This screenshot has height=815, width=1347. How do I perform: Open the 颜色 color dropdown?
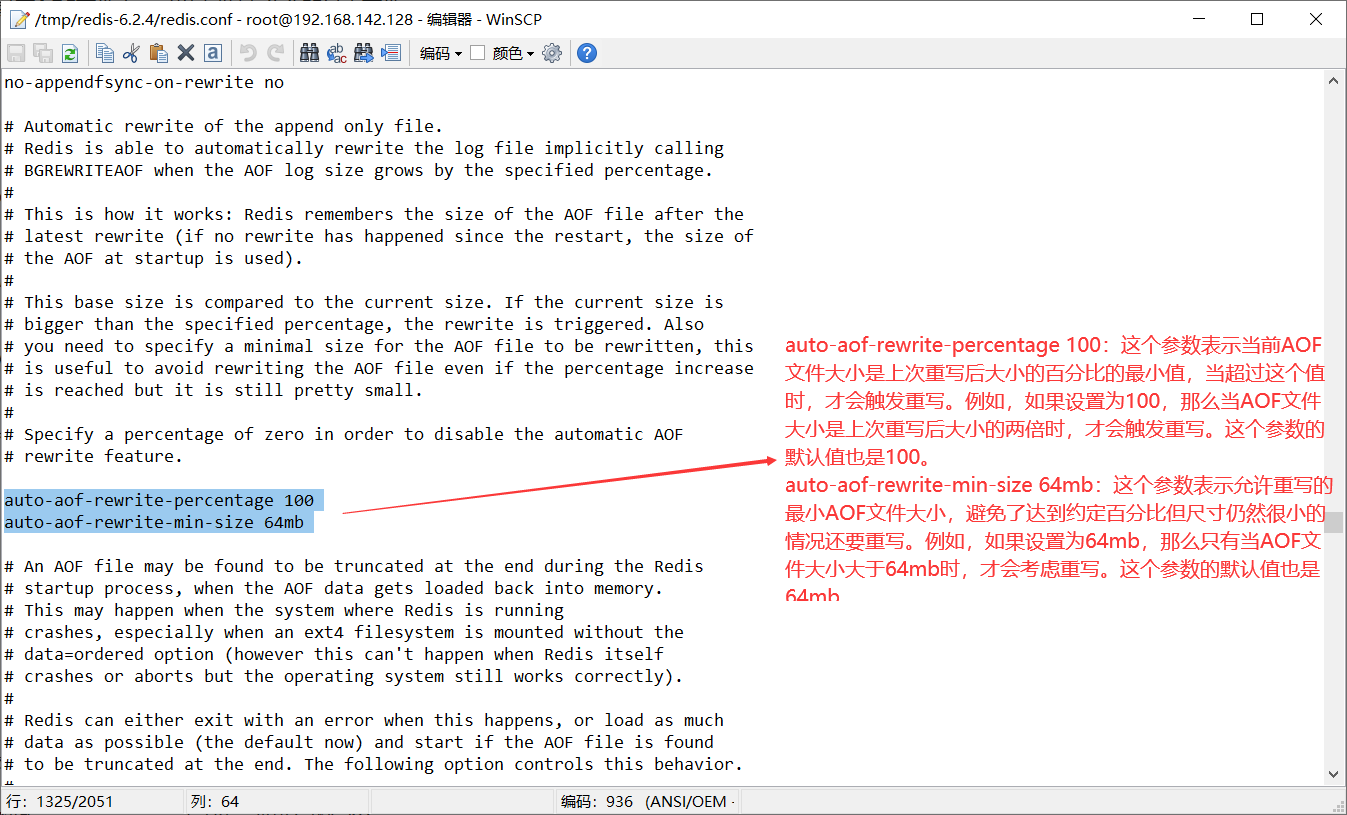pyautogui.click(x=514, y=53)
